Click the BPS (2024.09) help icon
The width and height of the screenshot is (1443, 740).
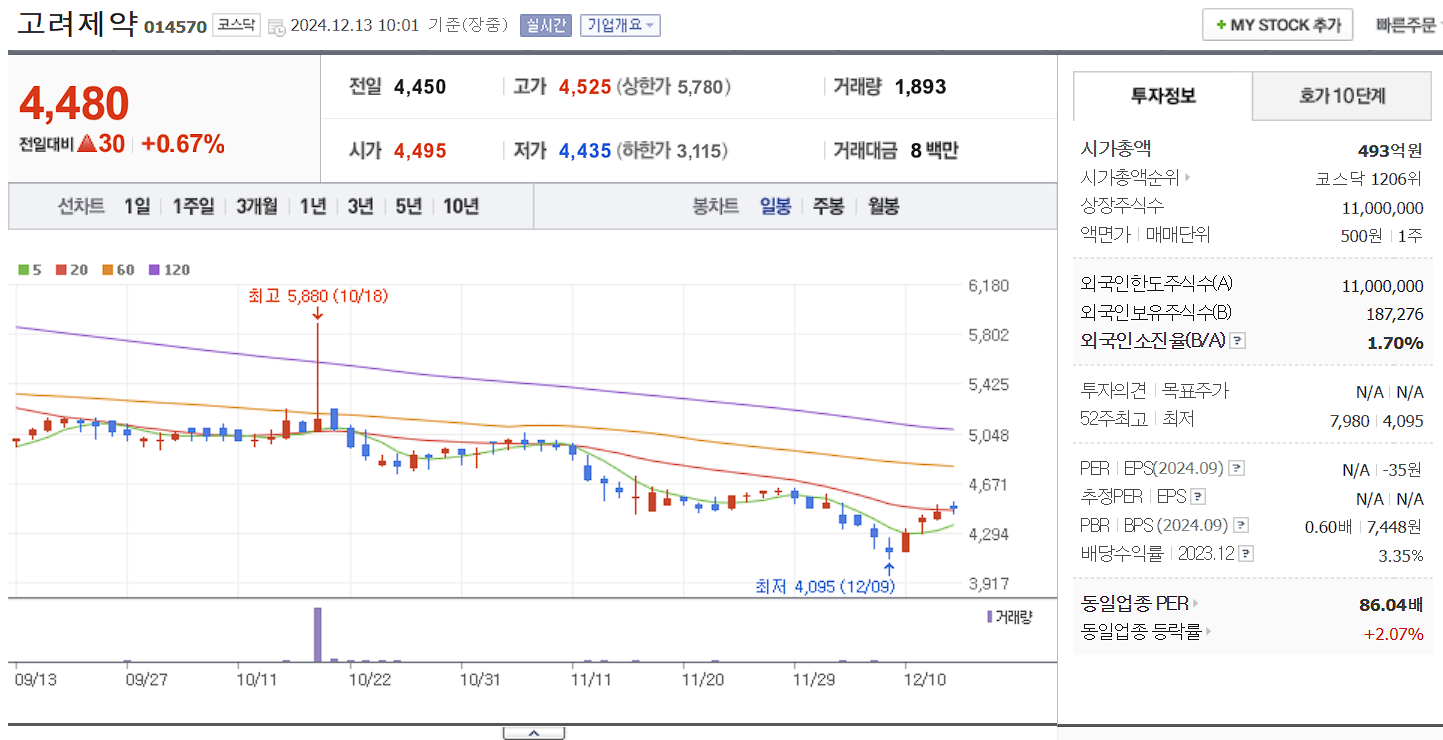(x=1239, y=526)
